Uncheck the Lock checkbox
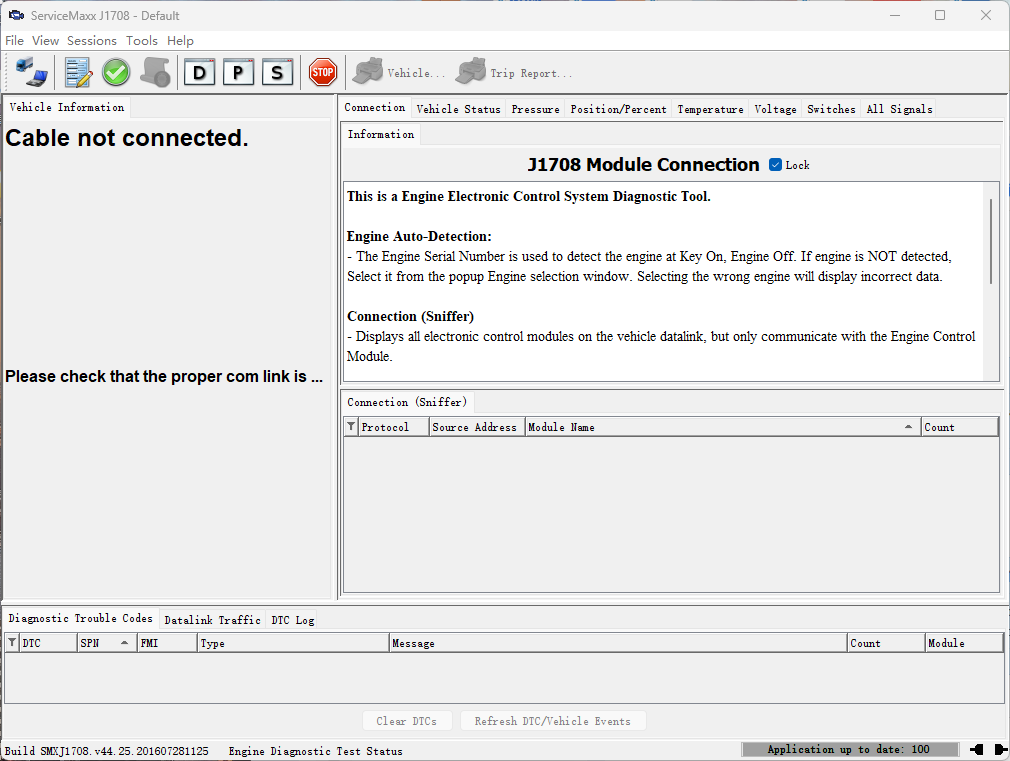Image resolution: width=1010 pixels, height=761 pixels. point(775,165)
